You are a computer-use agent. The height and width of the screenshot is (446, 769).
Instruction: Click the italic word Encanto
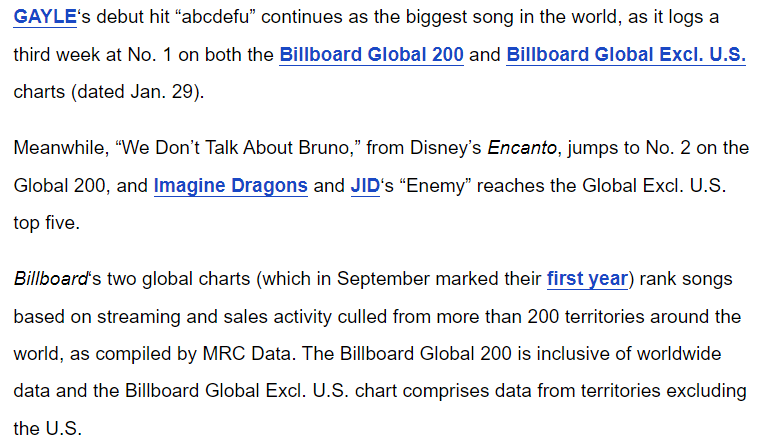[x=522, y=148]
